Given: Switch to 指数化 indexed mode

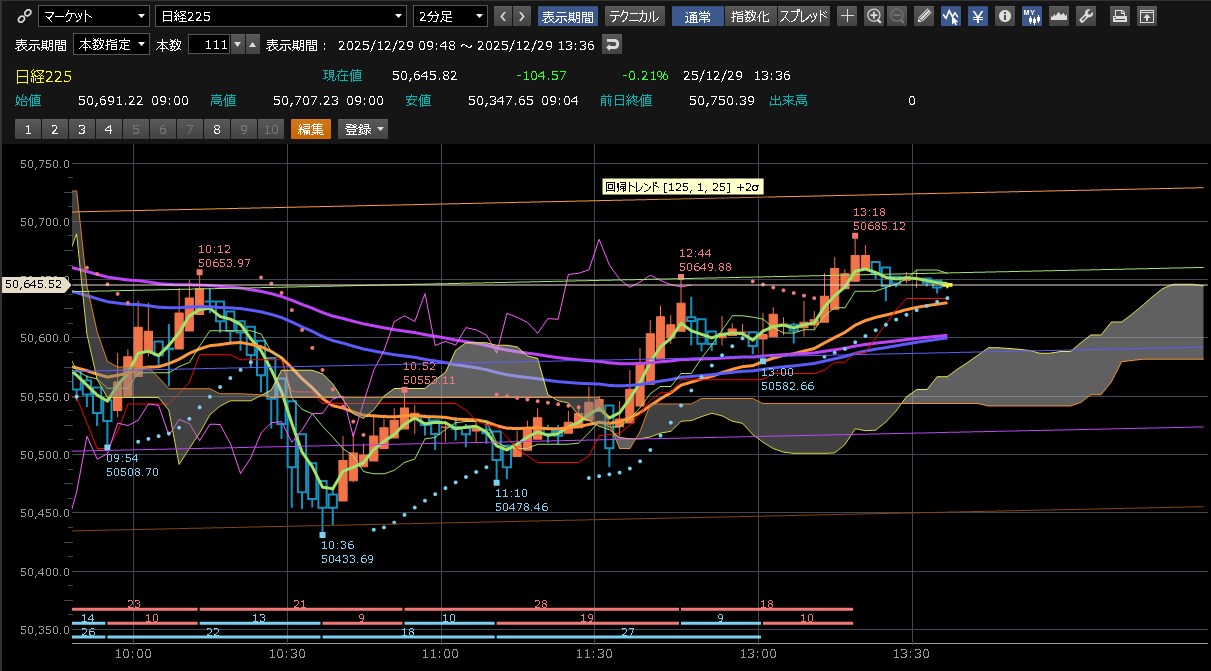Looking at the screenshot, I should coord(750,16).
